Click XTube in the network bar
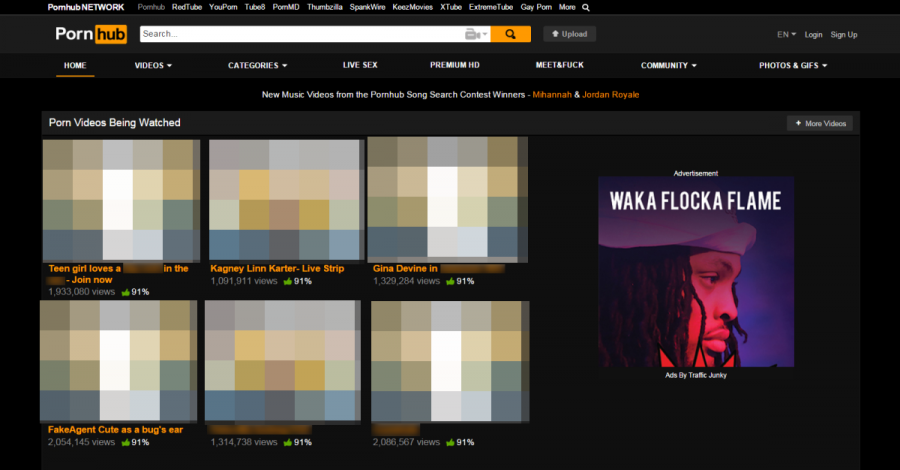This screenshot has height=470, width=900. 451,7
